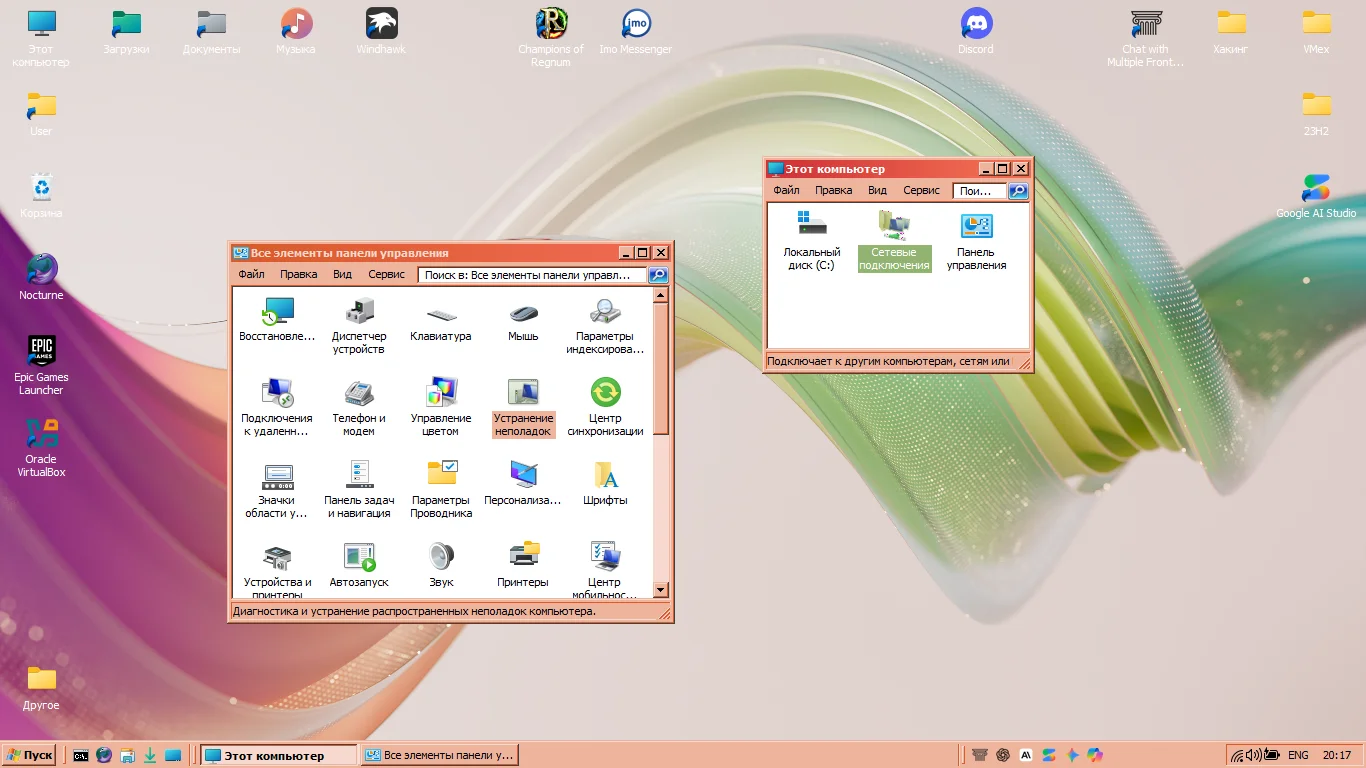Open Диспетчер устройств in control panel

pos(359,326)
